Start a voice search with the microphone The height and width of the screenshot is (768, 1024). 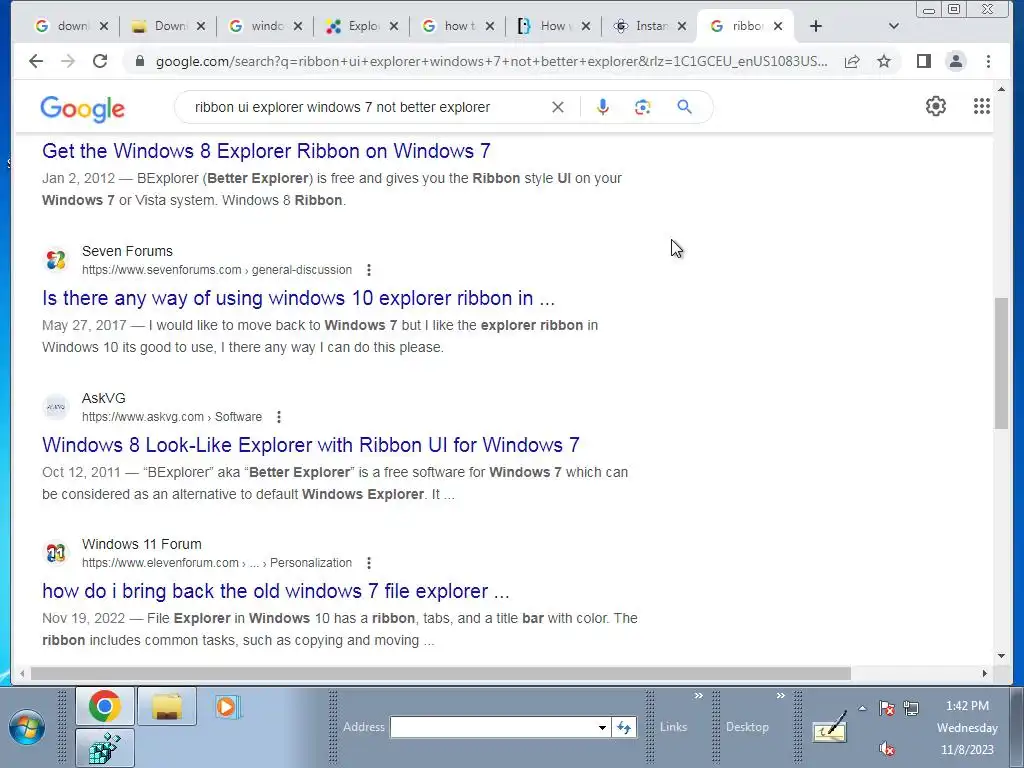coord(603,107)
